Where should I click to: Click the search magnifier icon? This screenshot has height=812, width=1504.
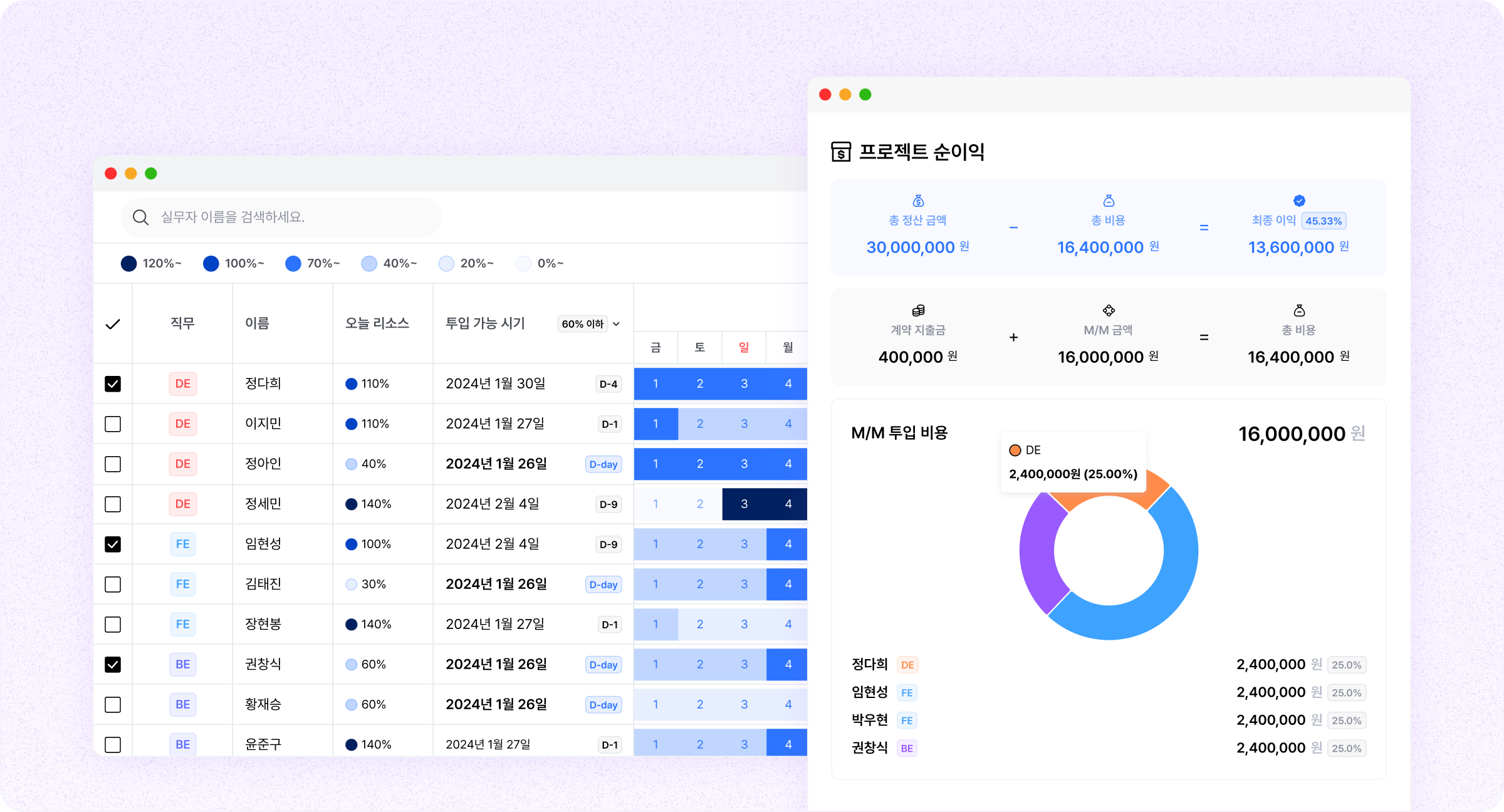click(140, 217)
